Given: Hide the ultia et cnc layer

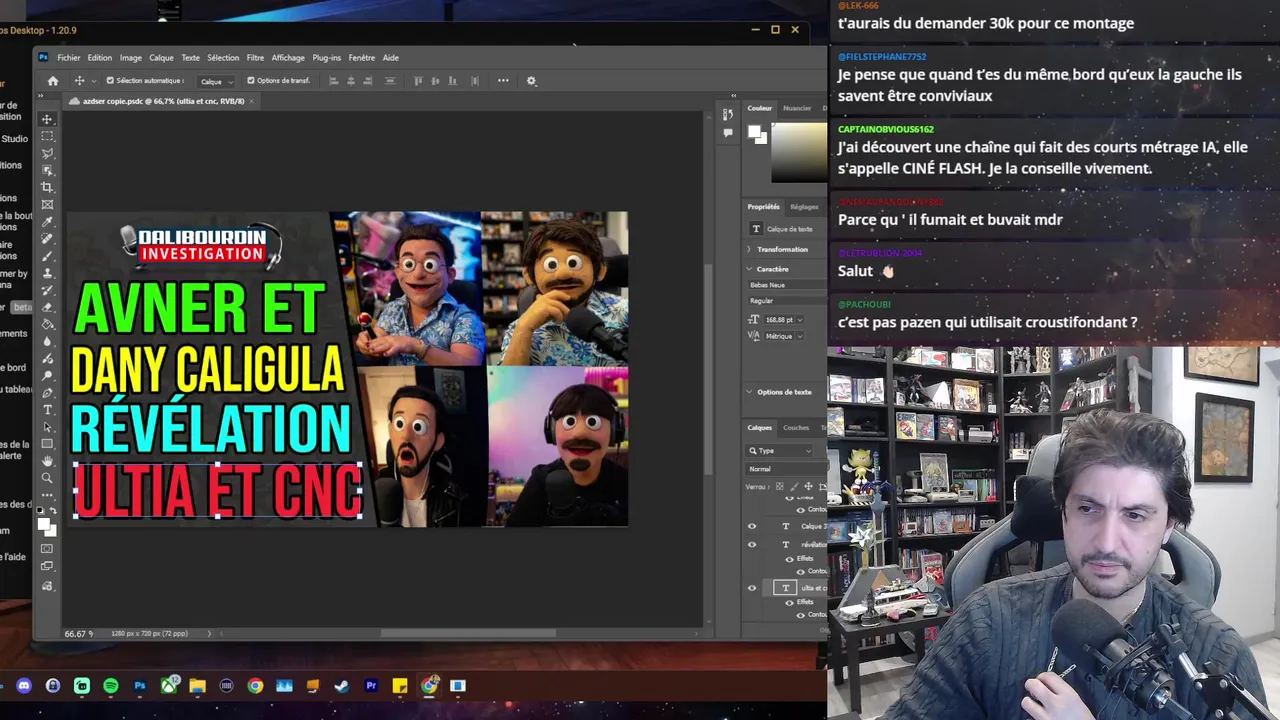Looking at the screenshot, I should [x=752, y=588].
